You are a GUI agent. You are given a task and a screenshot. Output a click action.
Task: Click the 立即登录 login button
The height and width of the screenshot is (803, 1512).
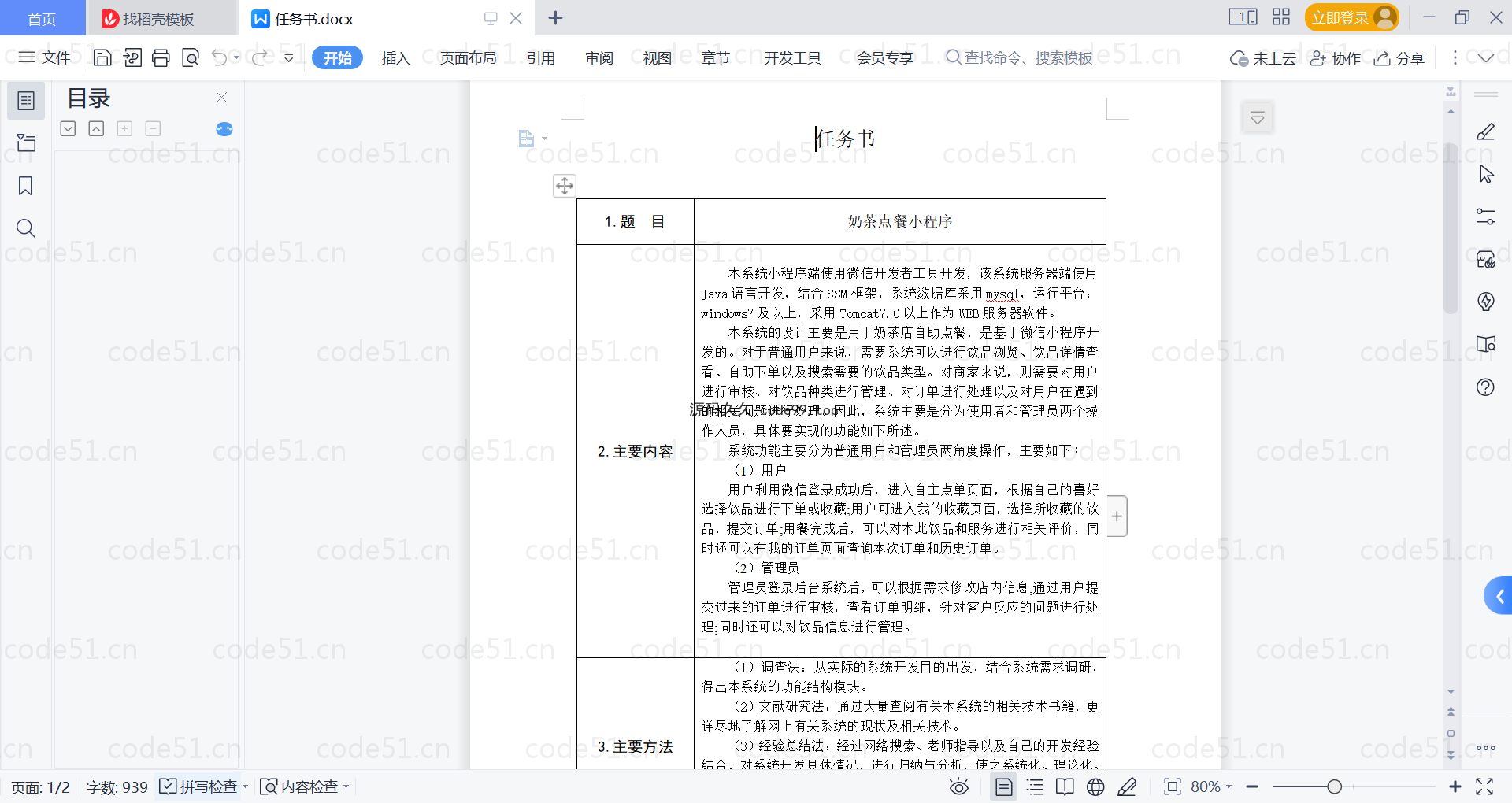tap(1351, 17)
